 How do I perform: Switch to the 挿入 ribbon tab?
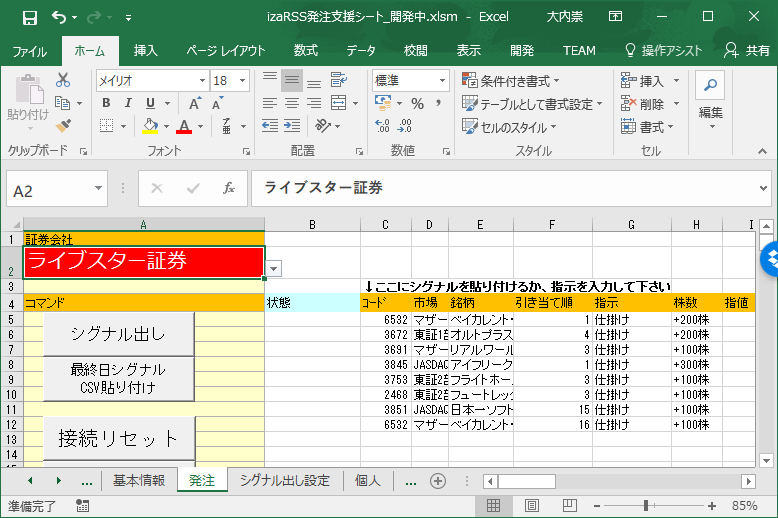(145, 51)
